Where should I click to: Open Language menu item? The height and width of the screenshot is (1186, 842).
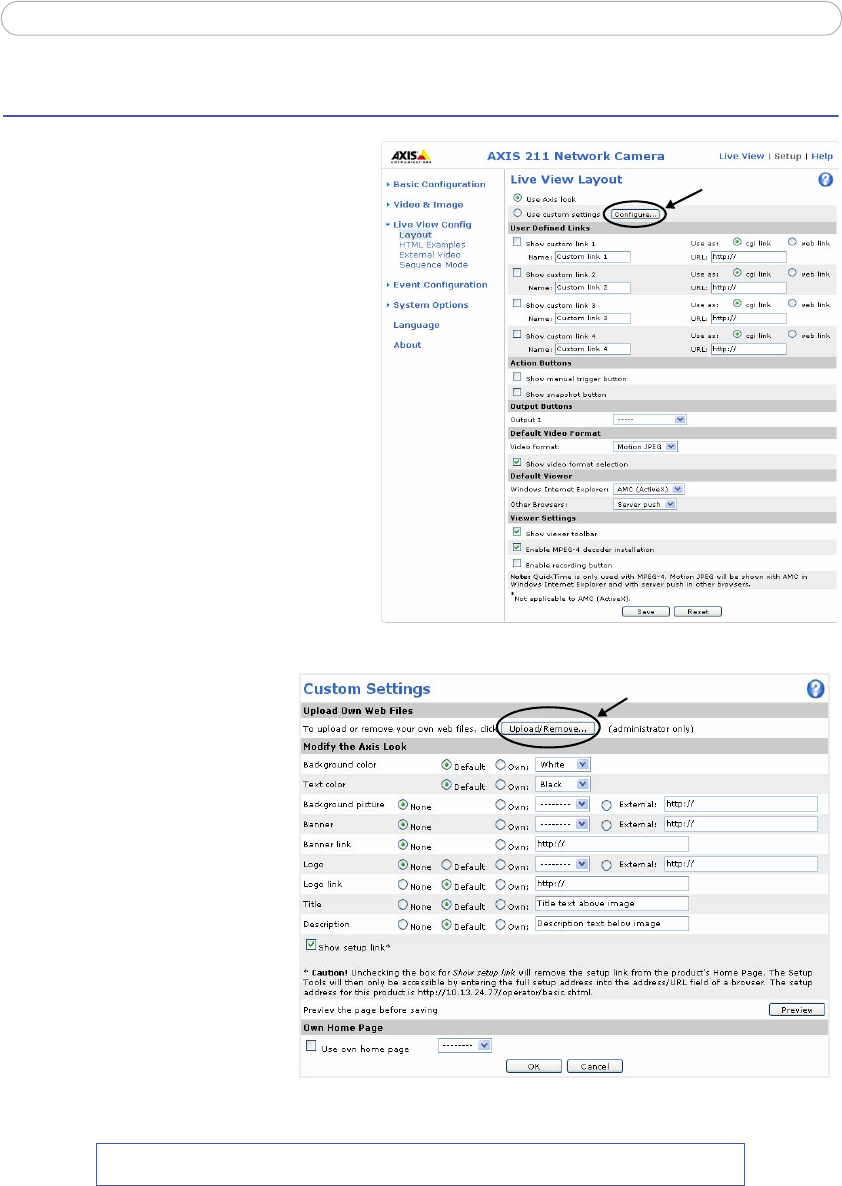[x=416, y=324]
